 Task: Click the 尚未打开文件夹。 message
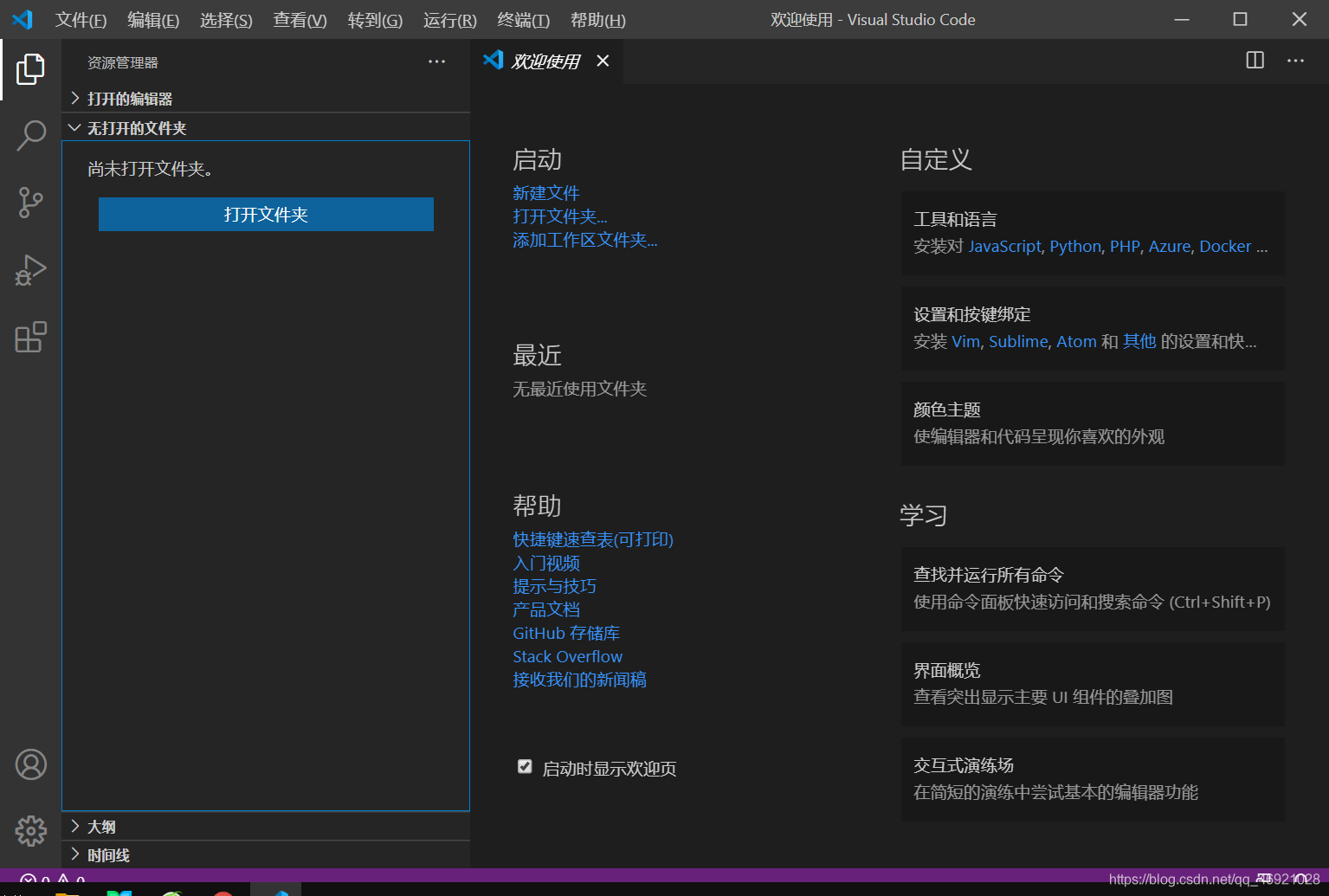pyautogui.click(x=151, y=169)
